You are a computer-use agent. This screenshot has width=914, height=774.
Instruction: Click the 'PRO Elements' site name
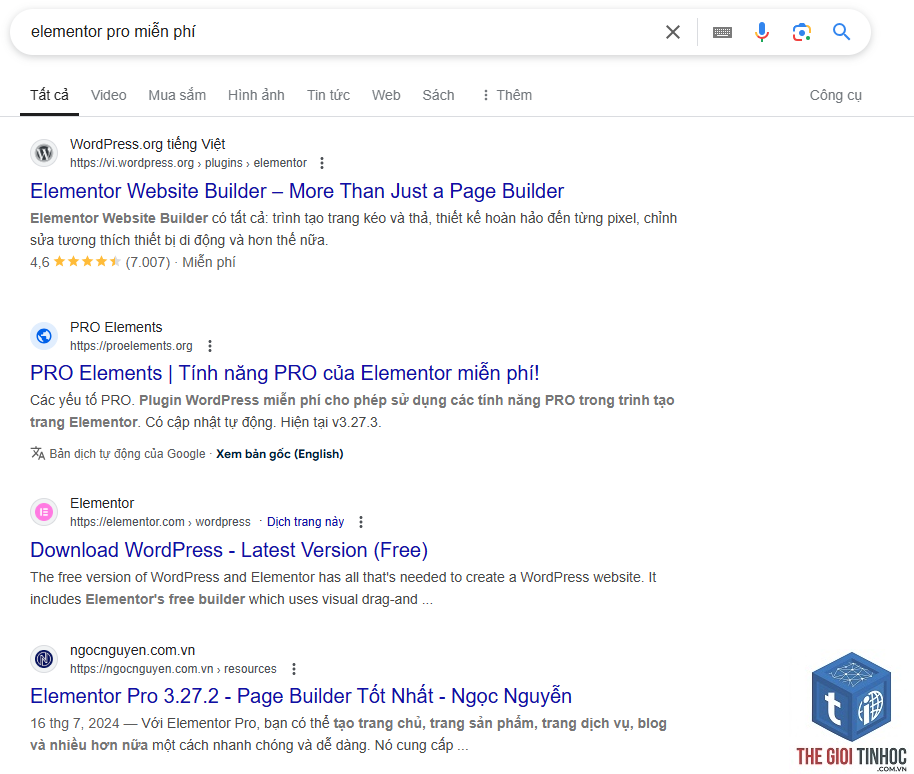pos(116,327)
